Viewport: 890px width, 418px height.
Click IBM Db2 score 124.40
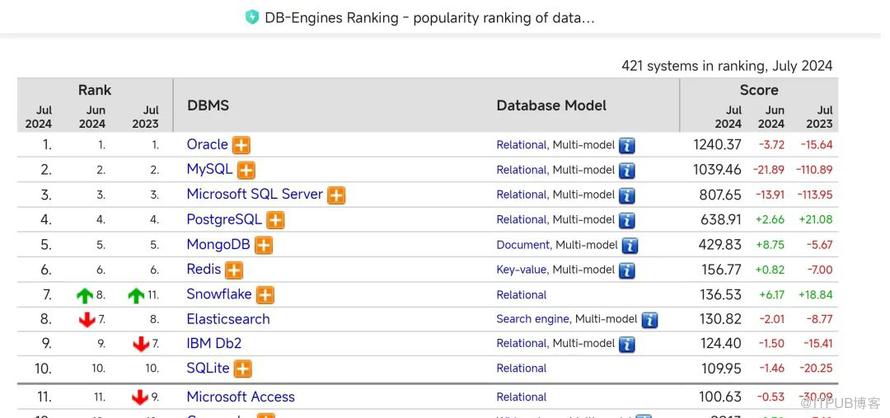(721, 344)
